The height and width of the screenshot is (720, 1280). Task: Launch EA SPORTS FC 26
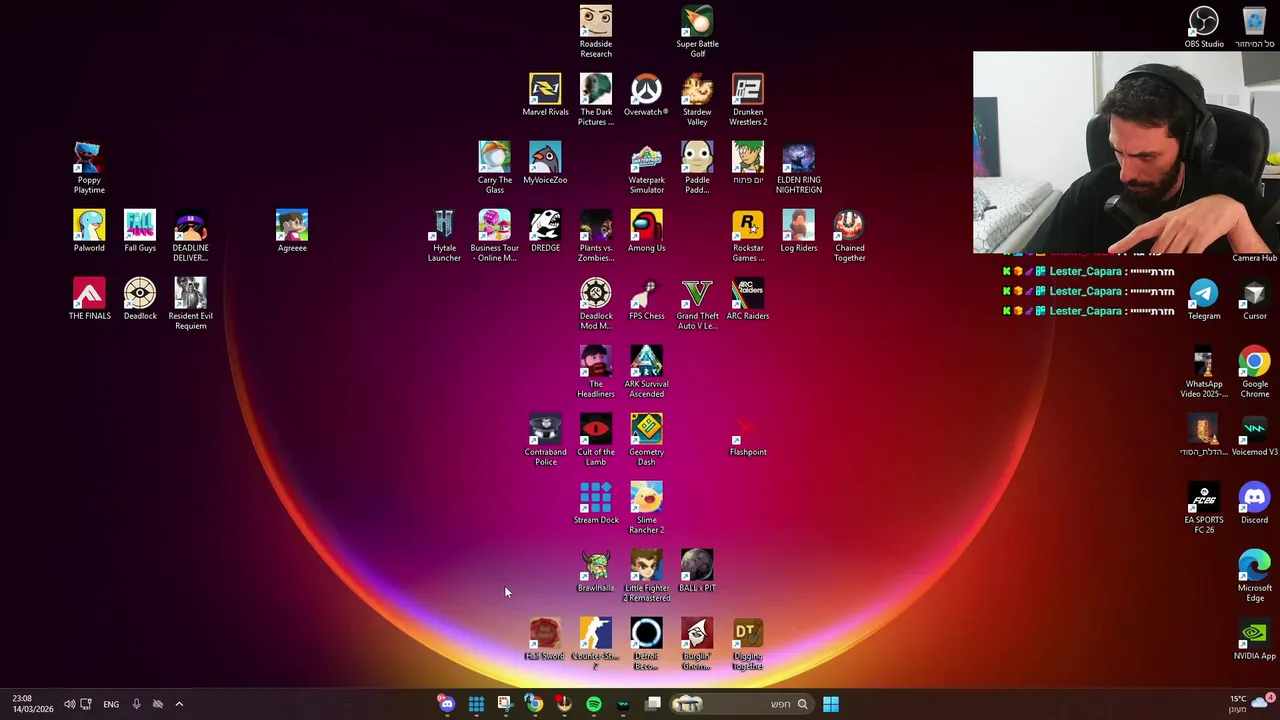coord(1204,507)
